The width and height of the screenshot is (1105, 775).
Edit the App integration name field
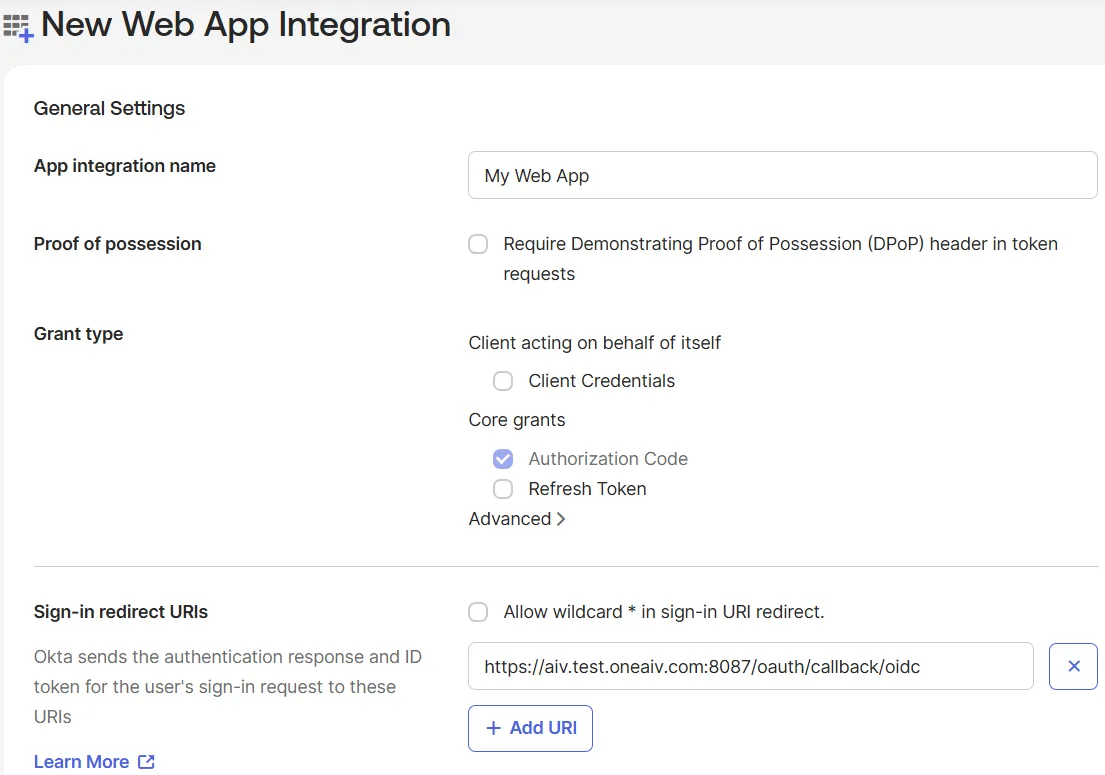[x=782, y=175]
